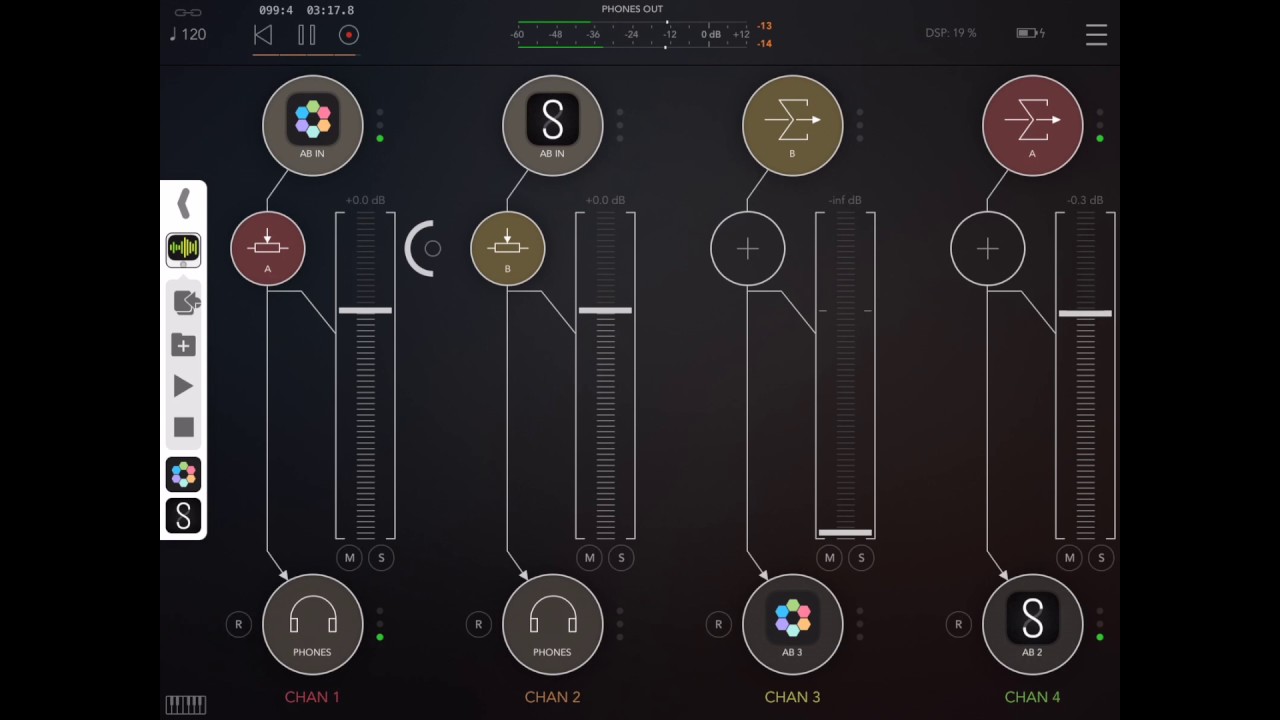Screen dimensions: 1280x720
Task: Arm record on Chan 4
Action: (958, 624)
